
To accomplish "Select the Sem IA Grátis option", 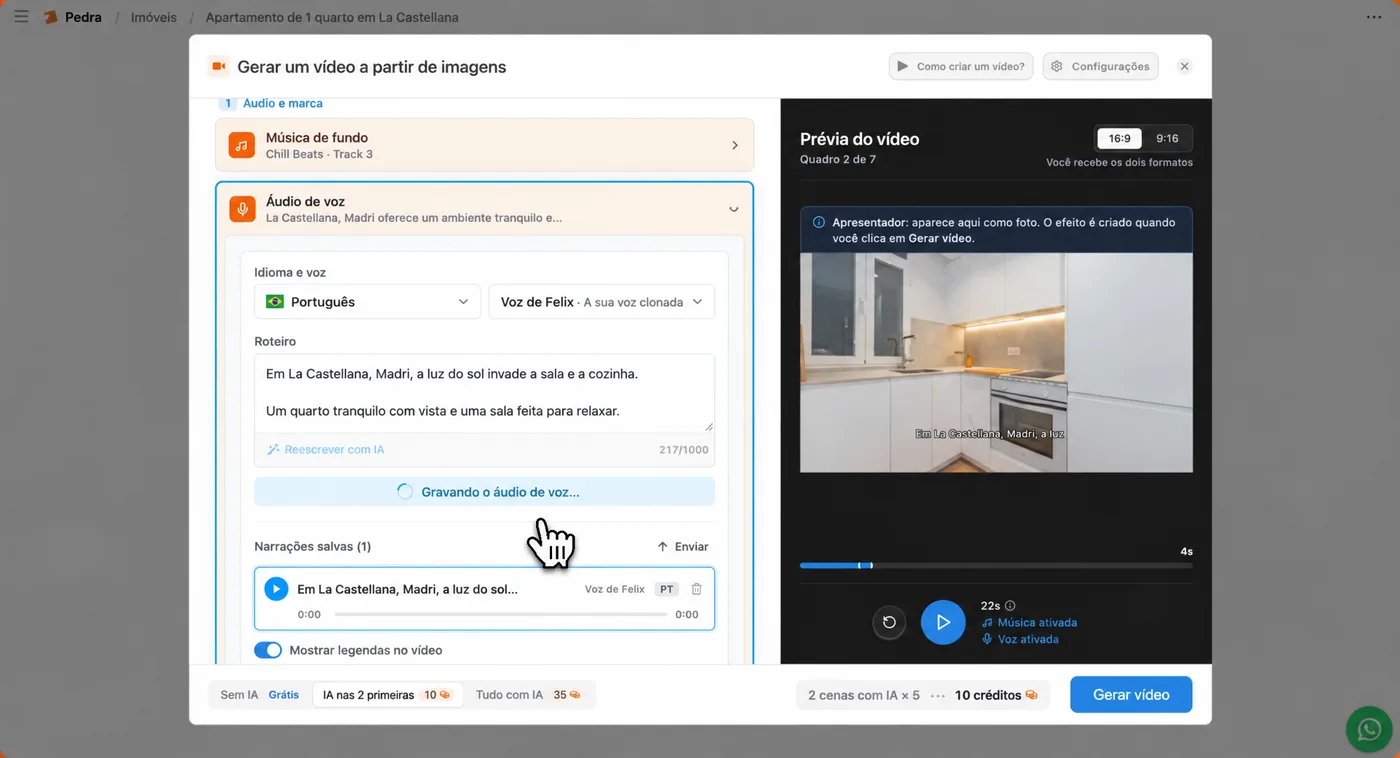I will click(260, 694).
